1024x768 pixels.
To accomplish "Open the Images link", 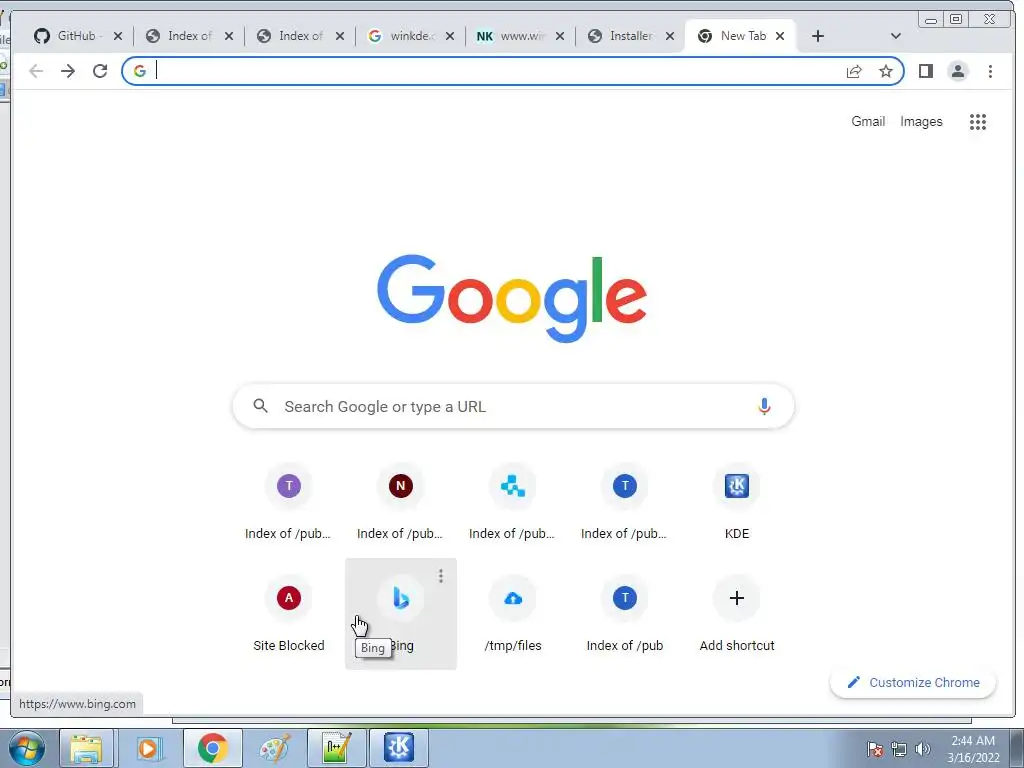I will tap(921, 121).
